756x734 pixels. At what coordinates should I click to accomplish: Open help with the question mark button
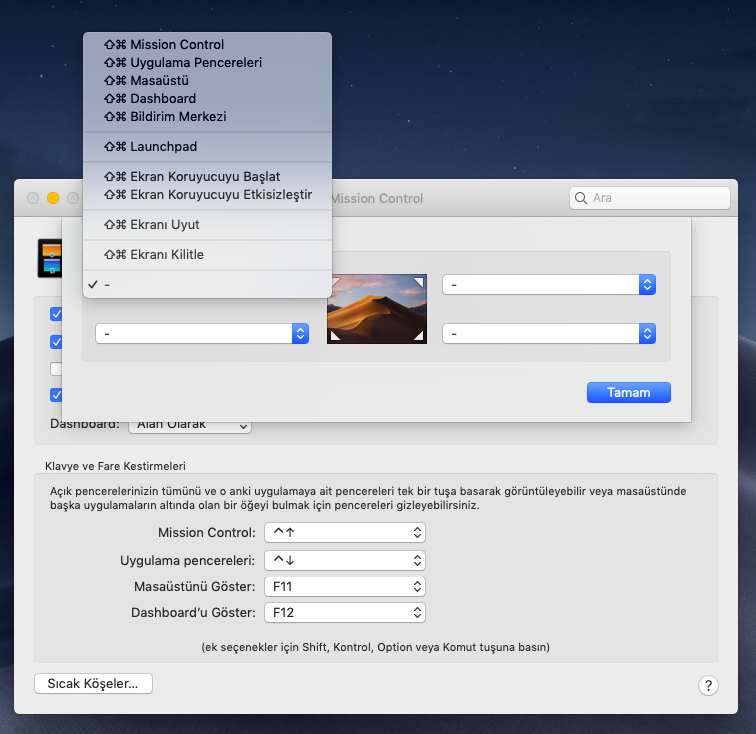[x=708, y=685]
